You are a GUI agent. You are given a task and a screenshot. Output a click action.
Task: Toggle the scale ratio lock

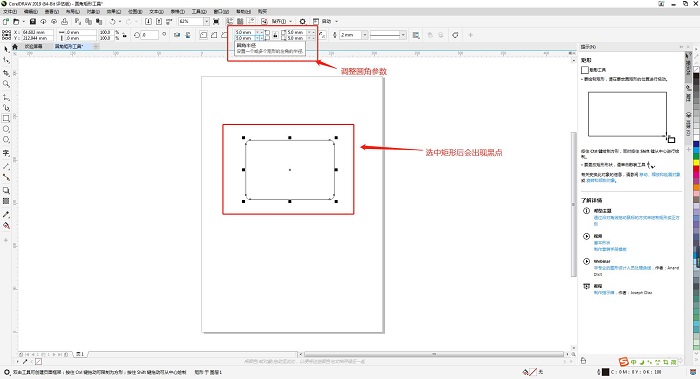(125, 35)
